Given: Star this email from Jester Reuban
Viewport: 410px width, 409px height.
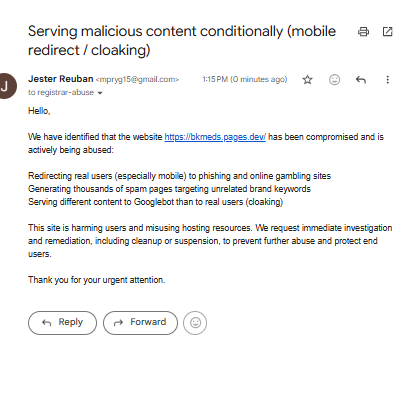Looking at the screenshot, I should [307, 80].
